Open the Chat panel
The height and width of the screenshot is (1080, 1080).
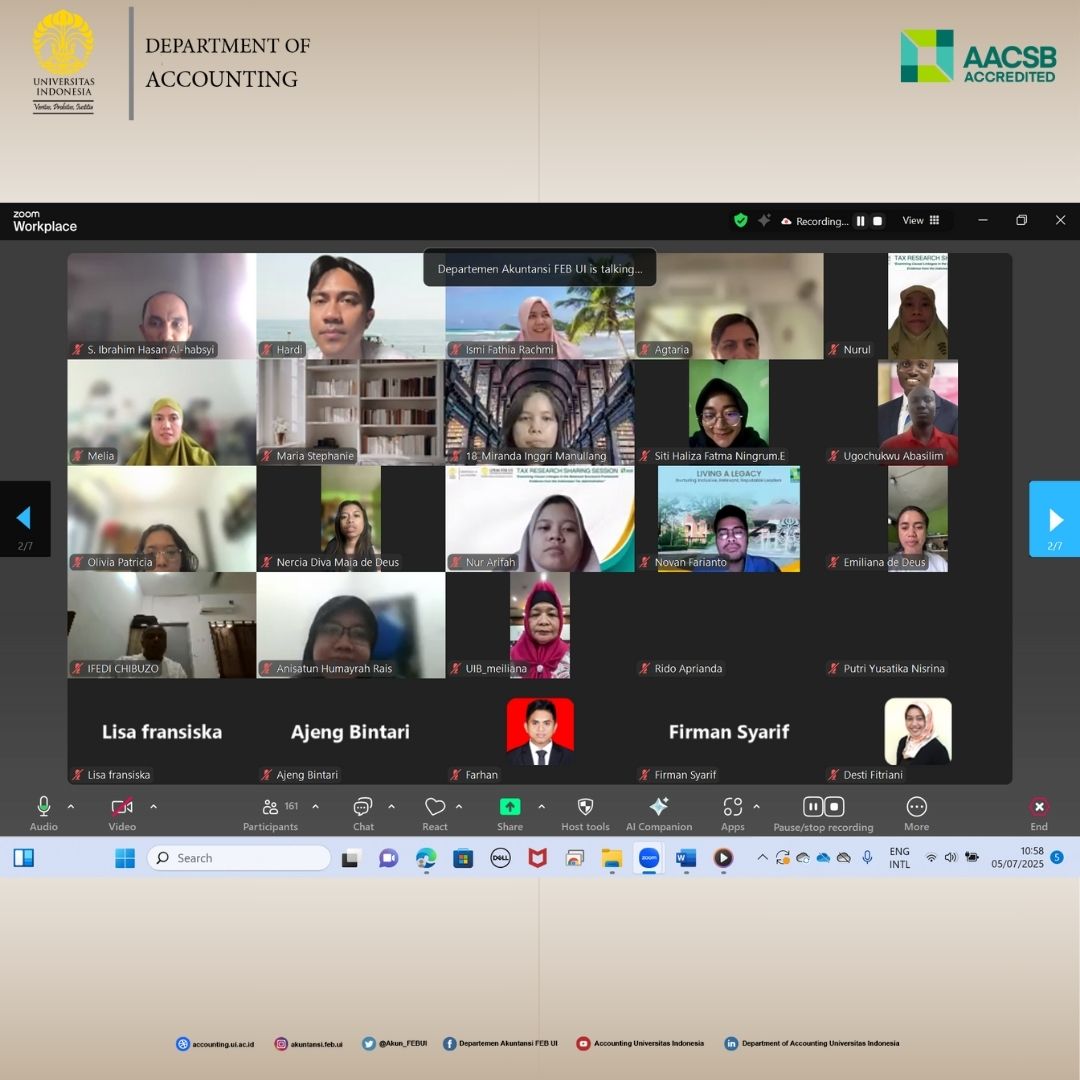363,808
